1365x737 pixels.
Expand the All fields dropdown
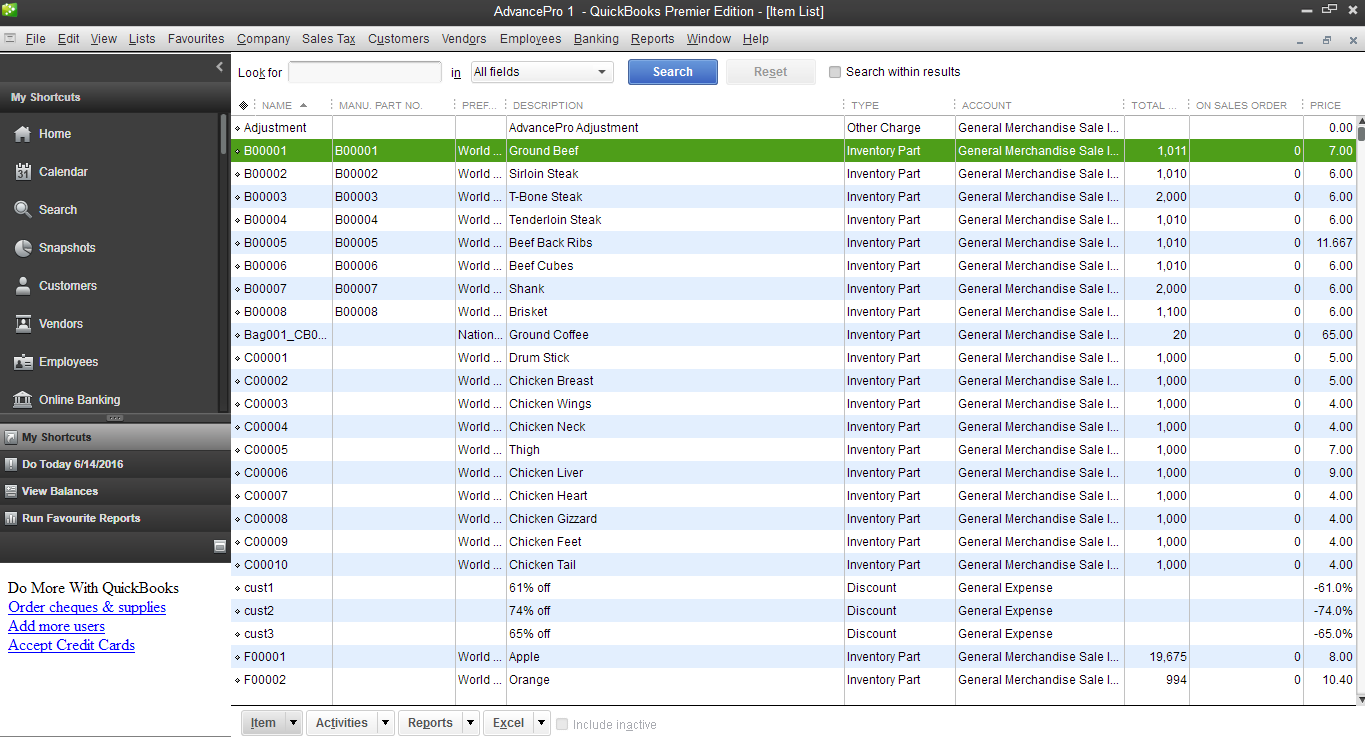602,72
